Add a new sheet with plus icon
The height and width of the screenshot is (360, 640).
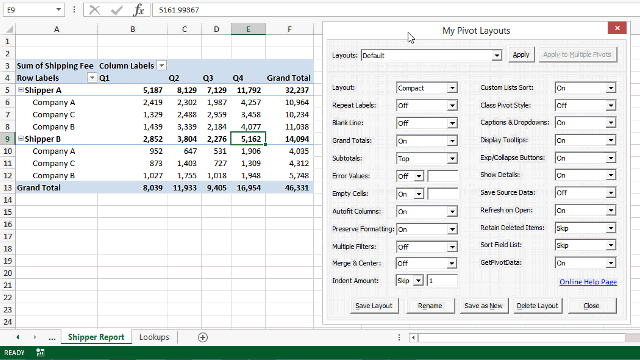202,337
